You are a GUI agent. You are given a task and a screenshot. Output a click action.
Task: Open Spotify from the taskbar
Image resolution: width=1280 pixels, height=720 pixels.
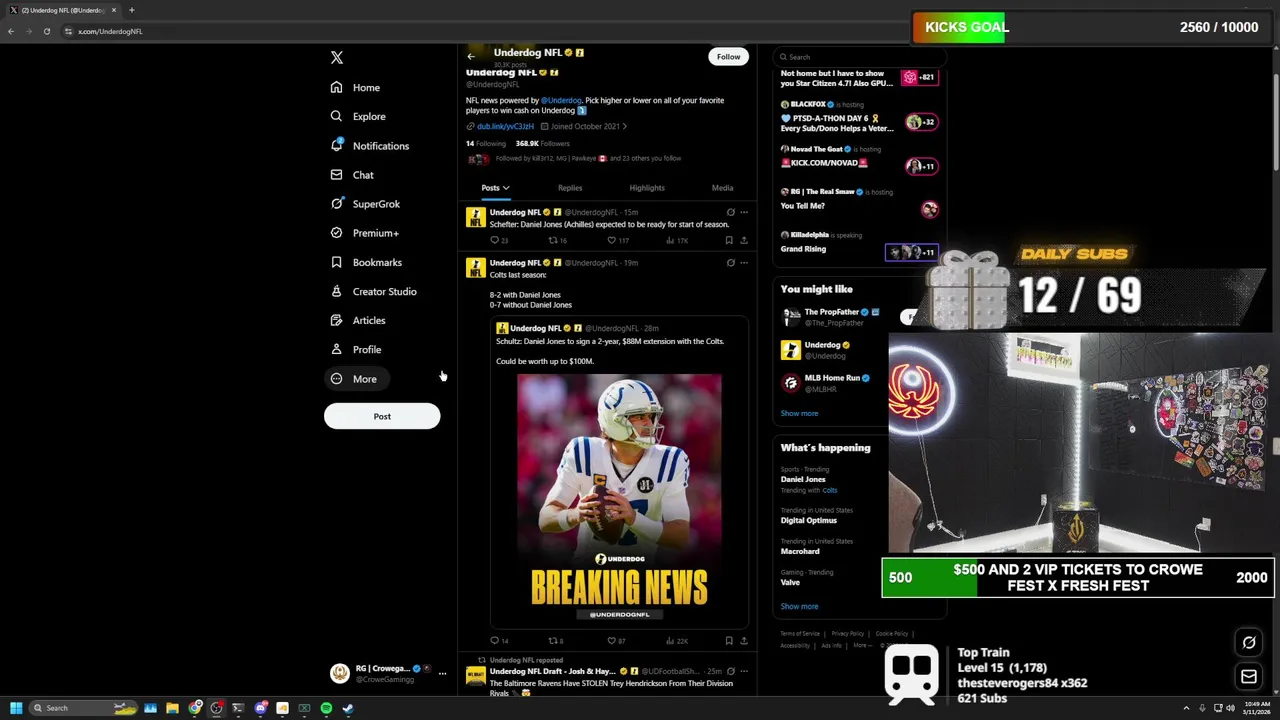[326, 708]
